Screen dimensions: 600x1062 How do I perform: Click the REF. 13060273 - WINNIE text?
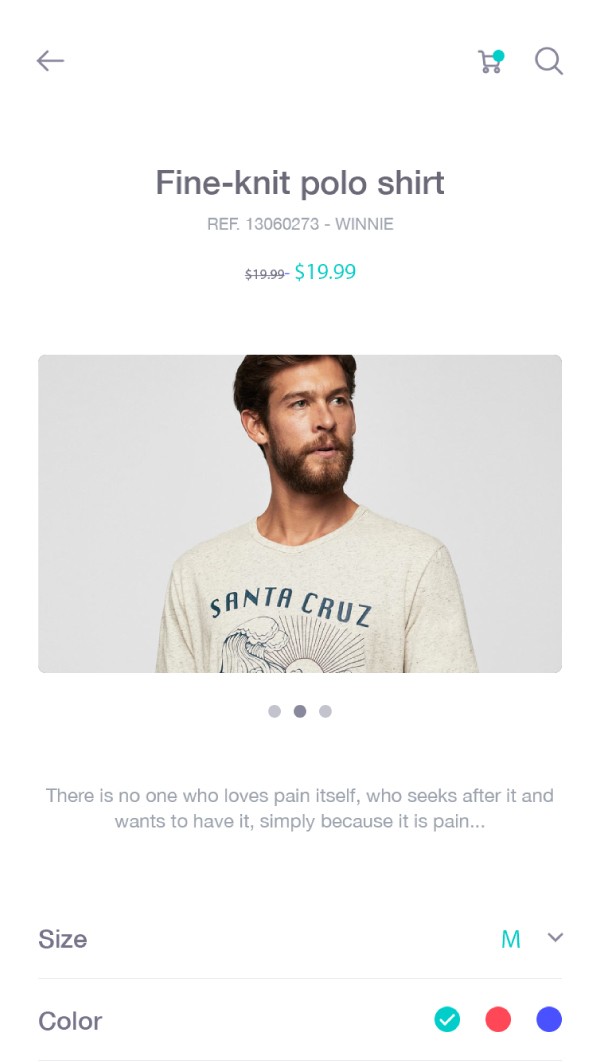(x=300, y=224)
